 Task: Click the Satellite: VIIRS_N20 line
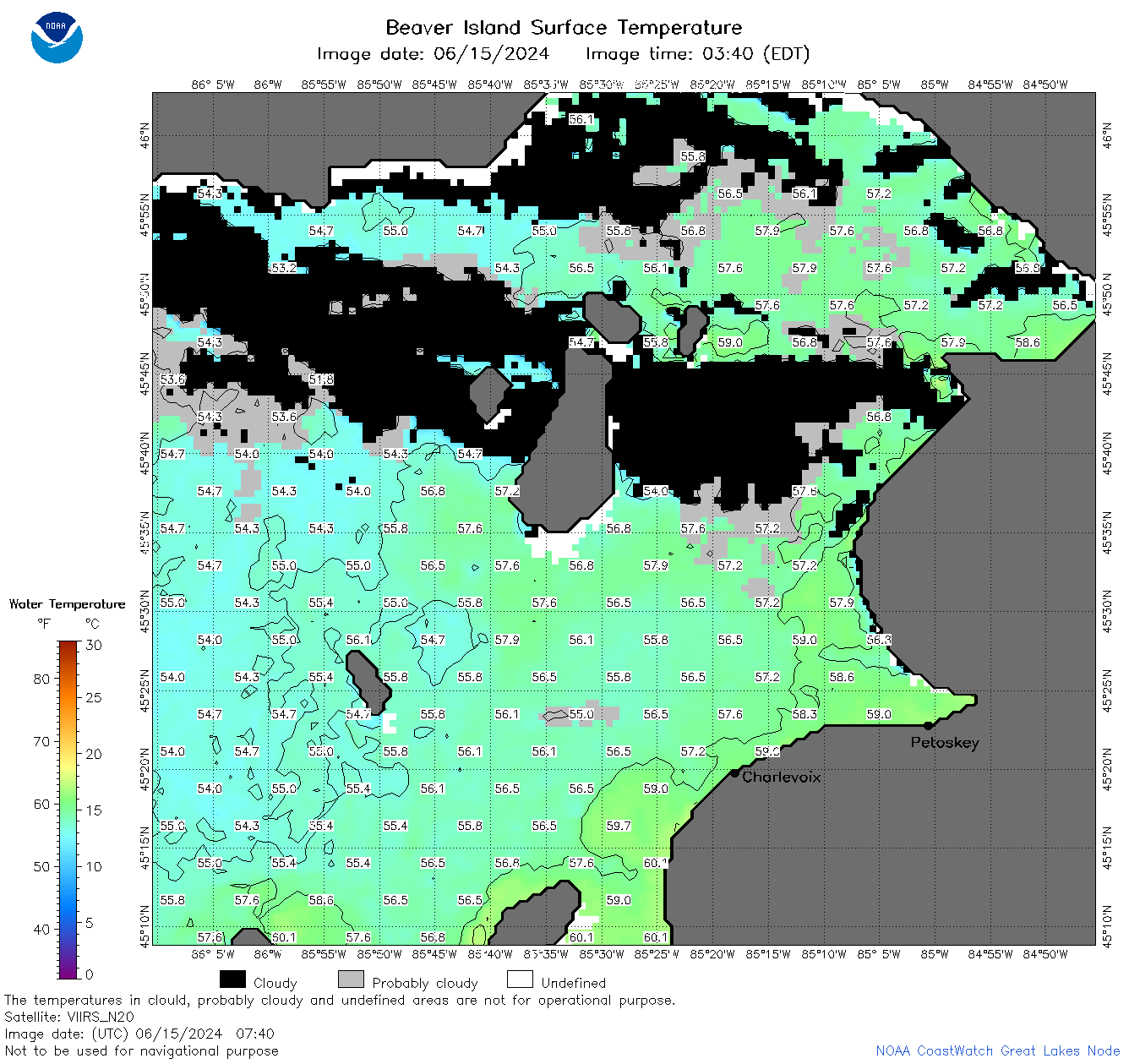point(69,1017)
